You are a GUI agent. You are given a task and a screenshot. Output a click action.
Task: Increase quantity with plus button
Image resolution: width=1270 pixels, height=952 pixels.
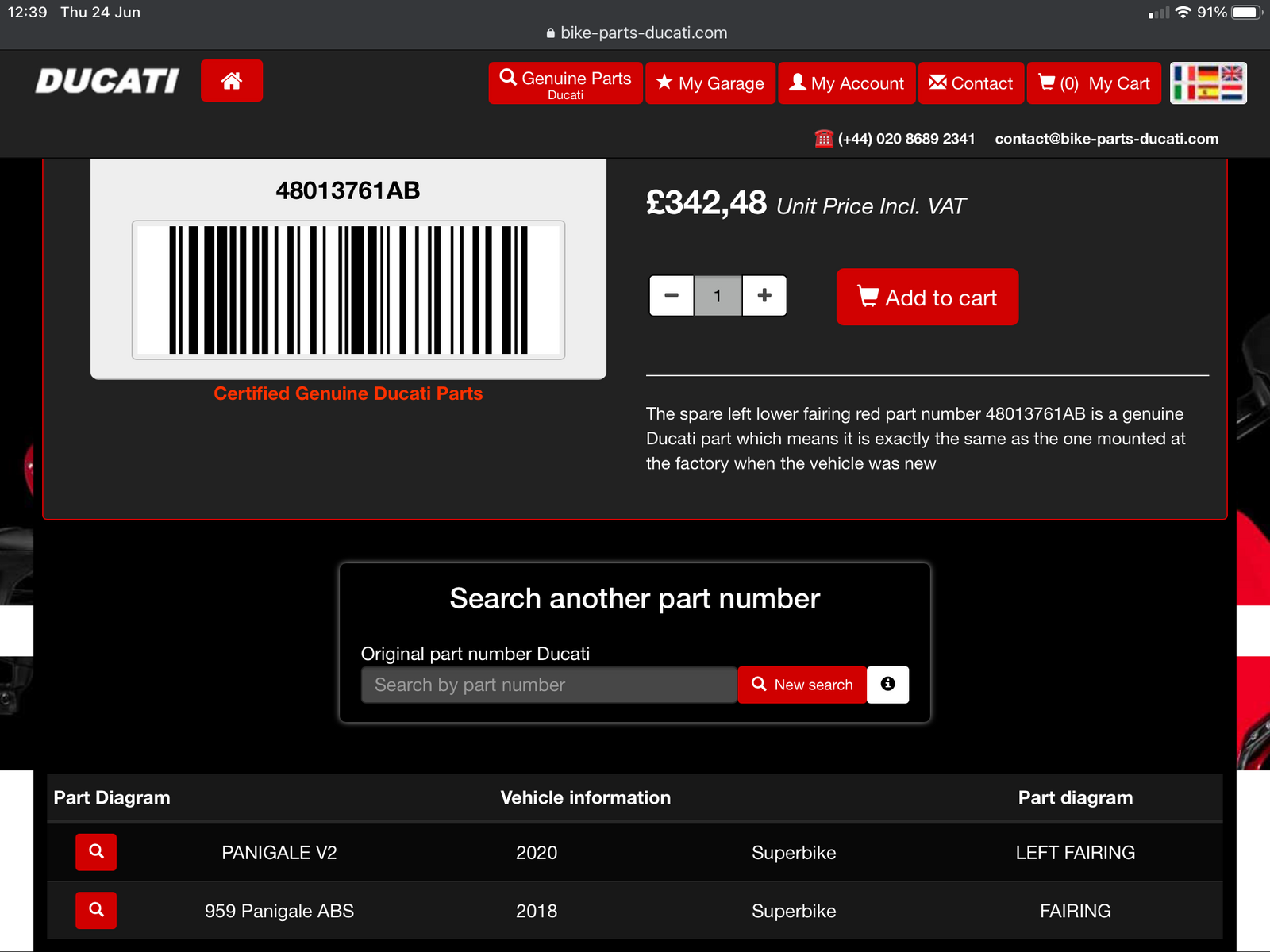click(764, 296)
